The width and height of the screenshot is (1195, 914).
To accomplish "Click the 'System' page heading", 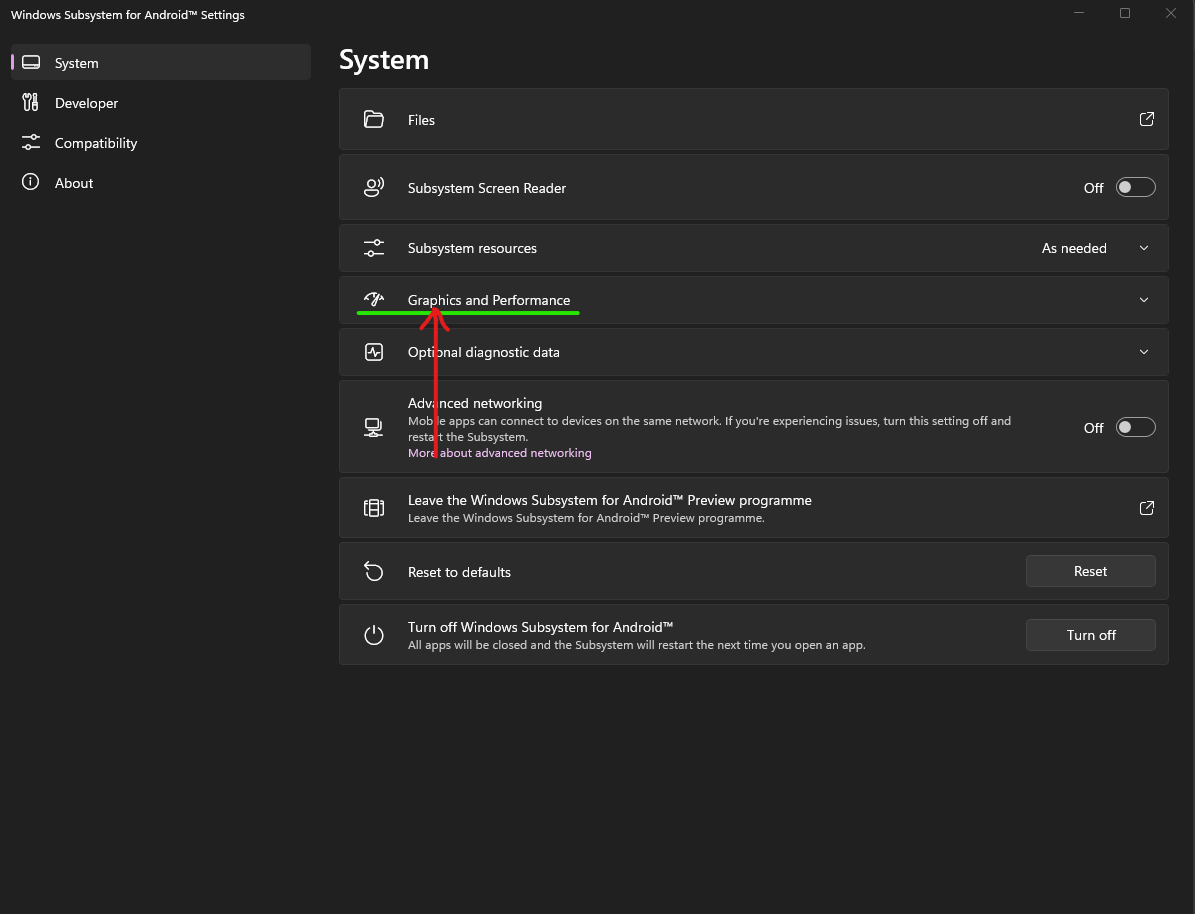I will tap(384, 59).
